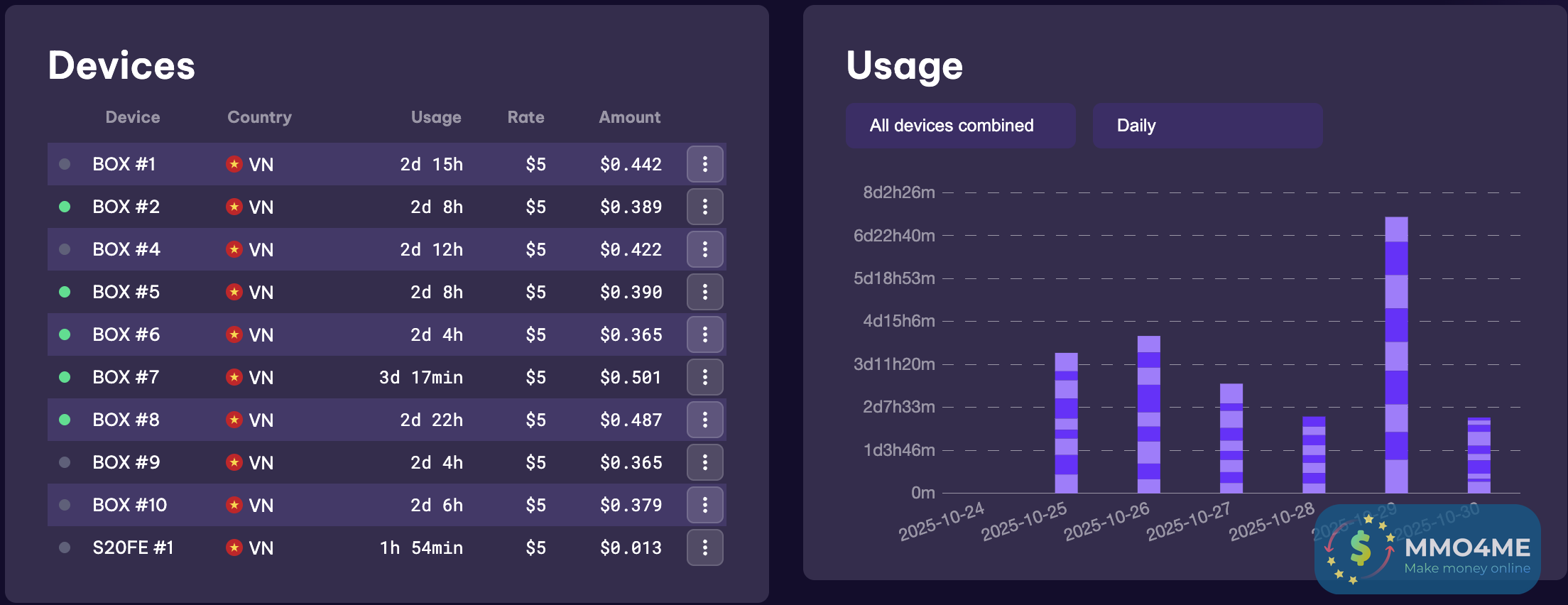
Task: Click the green online status dot for BOX #6
Action: 65,334
